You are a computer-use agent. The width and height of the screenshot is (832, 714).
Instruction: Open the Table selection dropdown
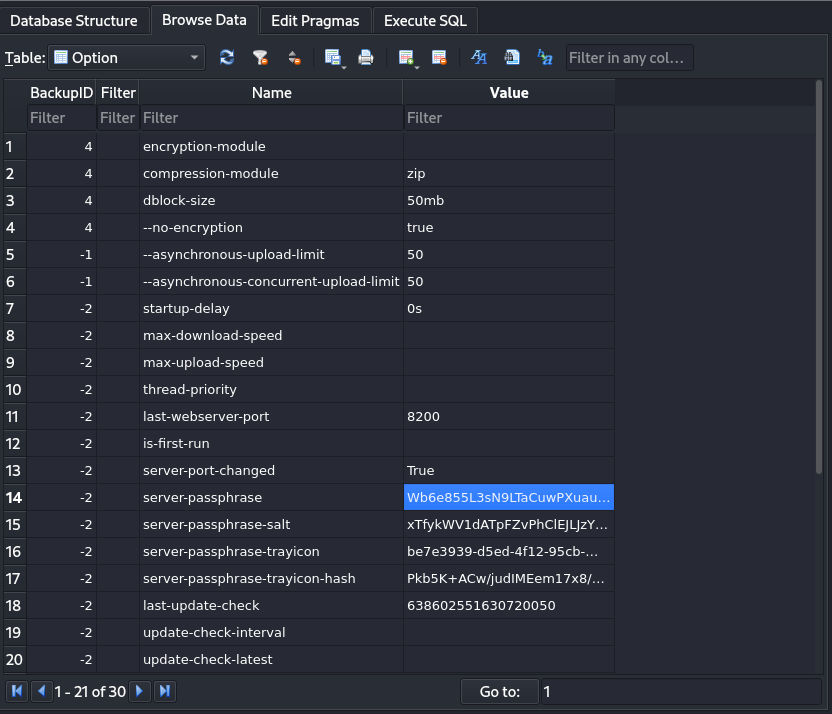[127, 58]
